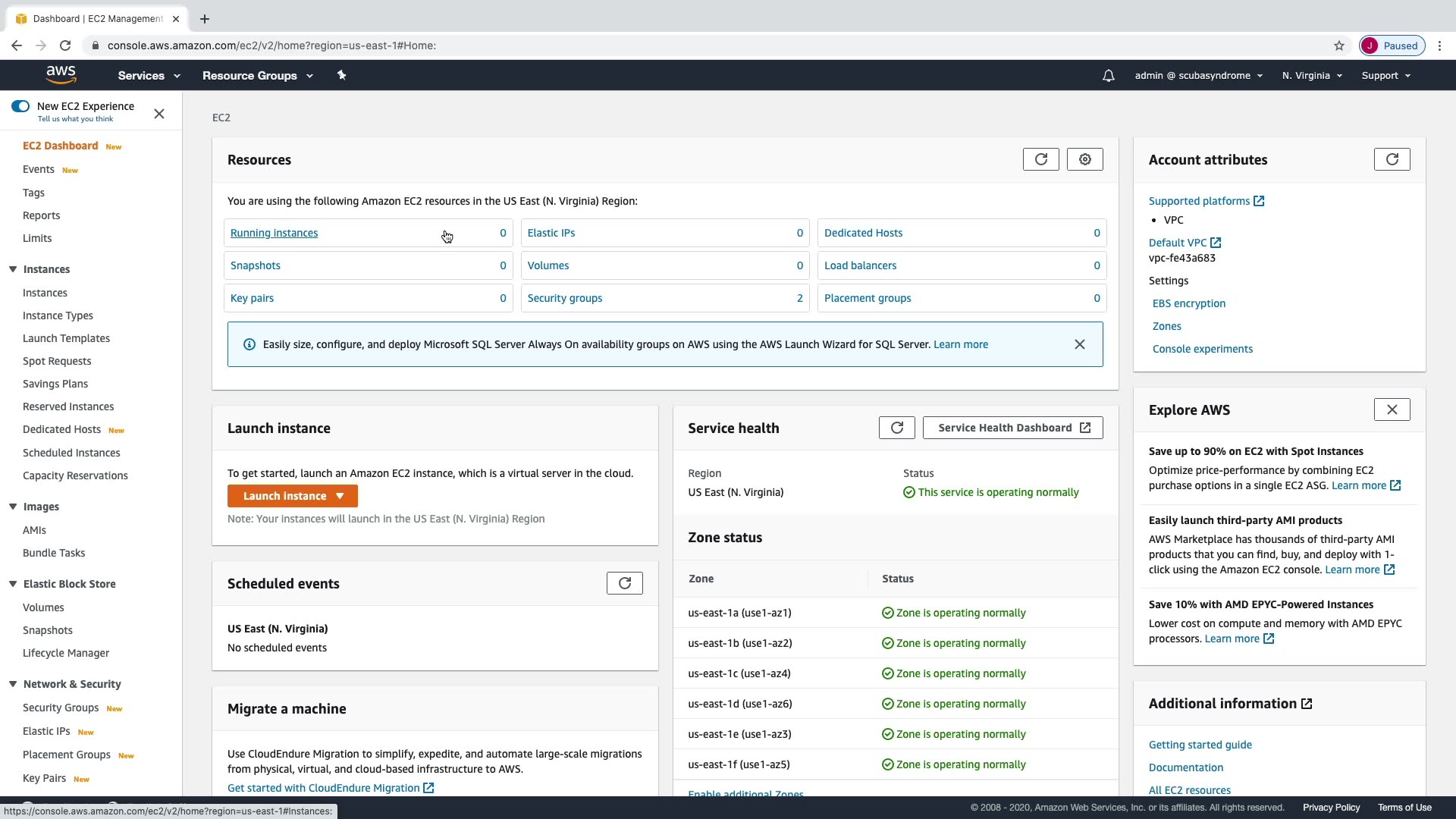
Task: Click the pin shortcut icon in navbar
Action: [x=341, y=75]
